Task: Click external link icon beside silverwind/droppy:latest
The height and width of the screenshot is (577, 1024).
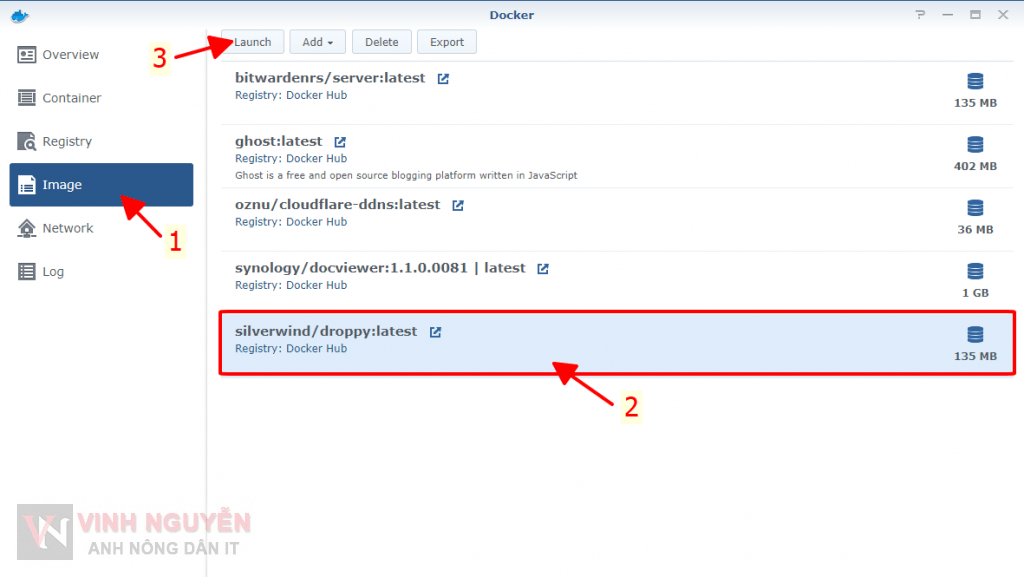Action: [x=435, y=332]
